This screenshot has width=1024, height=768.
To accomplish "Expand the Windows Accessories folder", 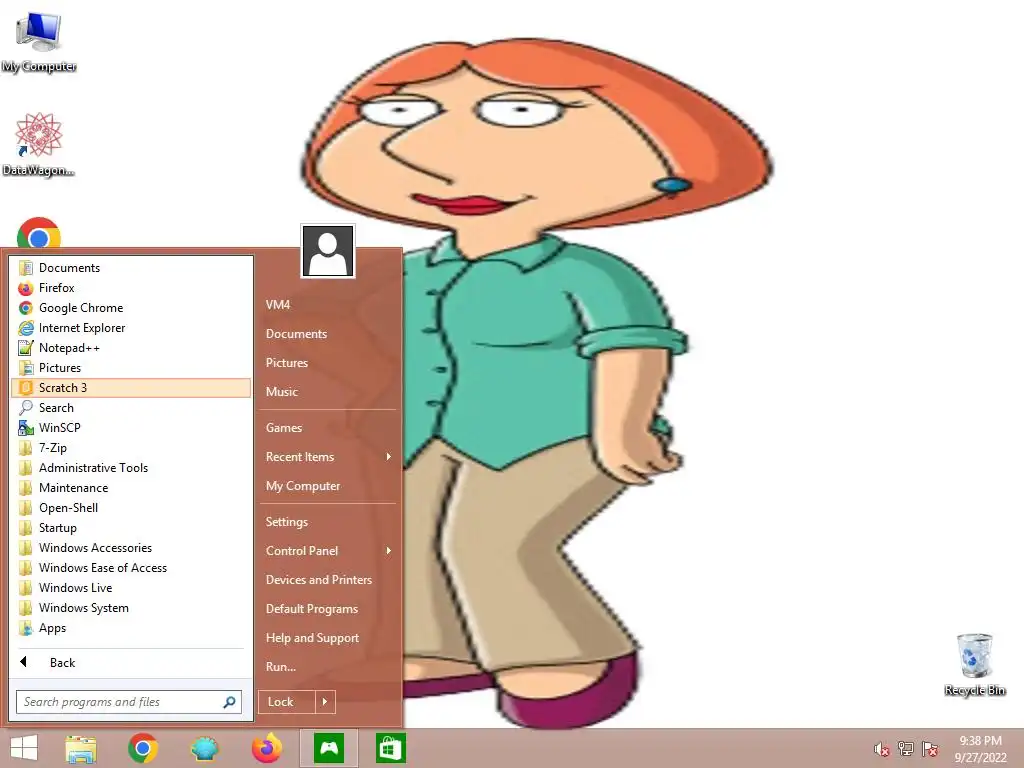I will pyautogui.click(x=131, y=548).
